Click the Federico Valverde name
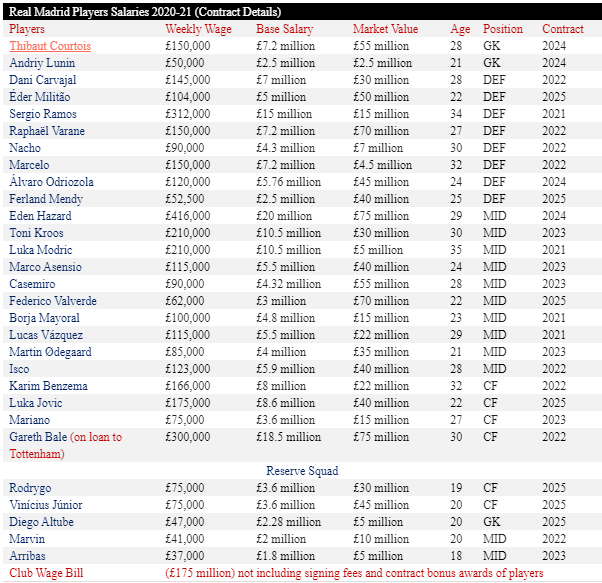 (x=53, y=301)
